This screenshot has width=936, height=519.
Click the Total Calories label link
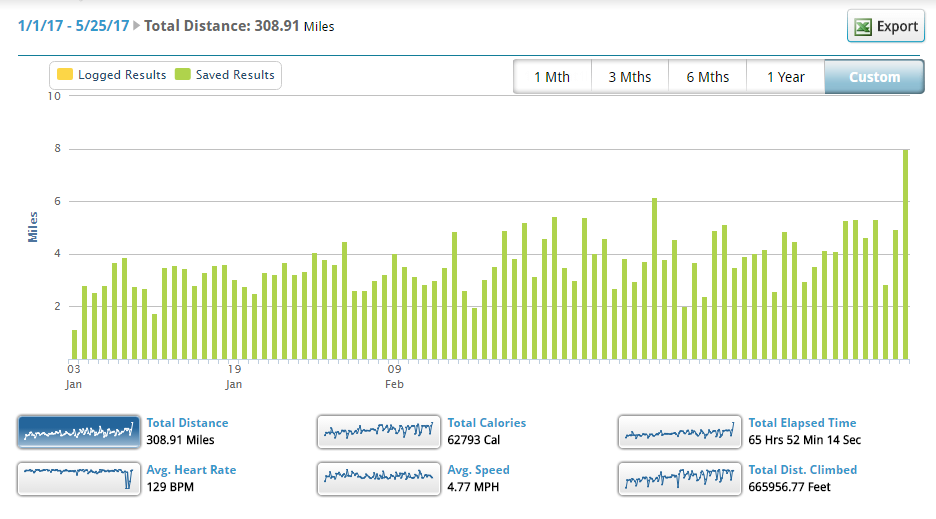[x=486, y=423]
